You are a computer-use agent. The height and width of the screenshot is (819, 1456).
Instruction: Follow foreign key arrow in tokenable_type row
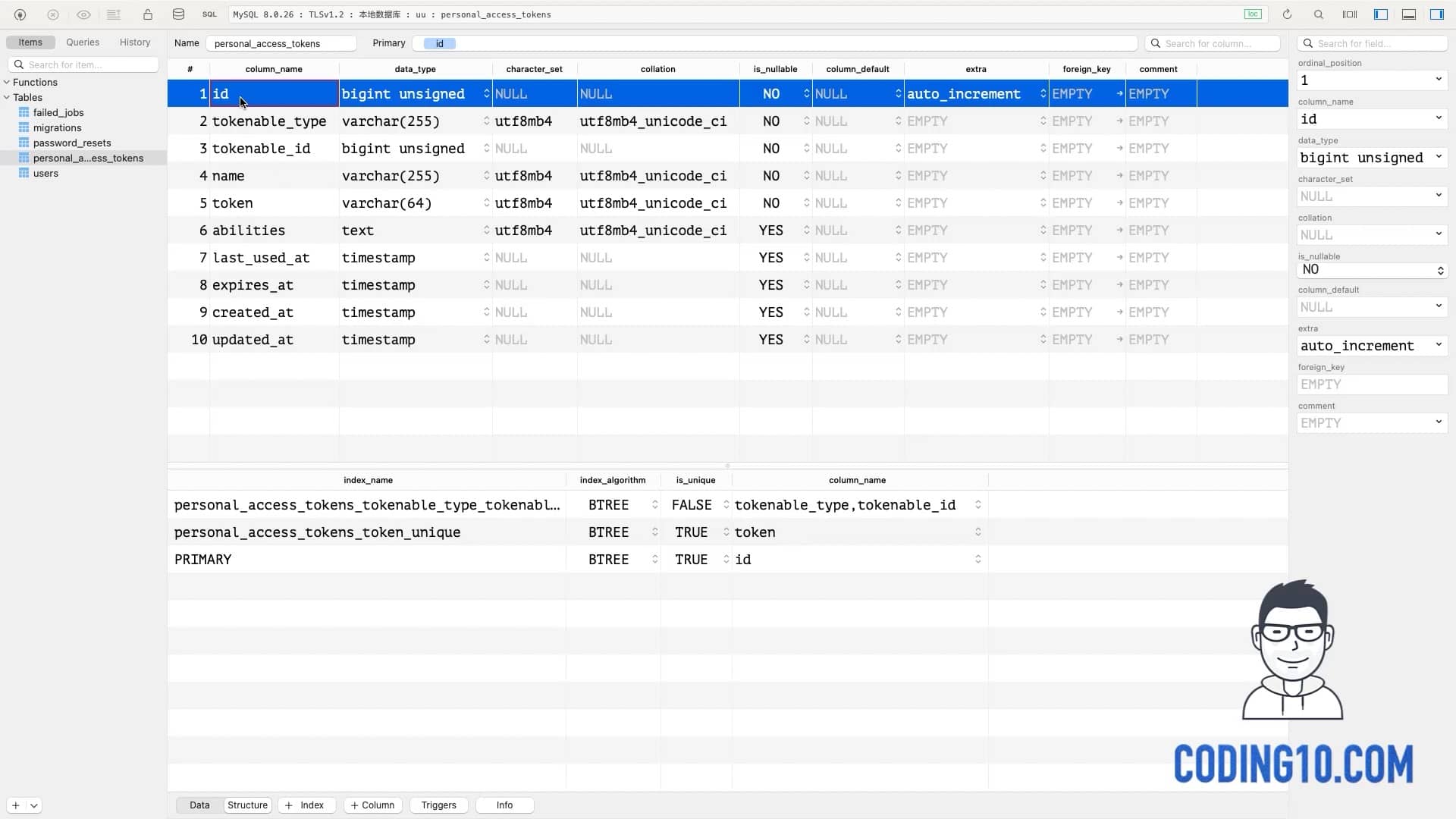point(1119,121)
